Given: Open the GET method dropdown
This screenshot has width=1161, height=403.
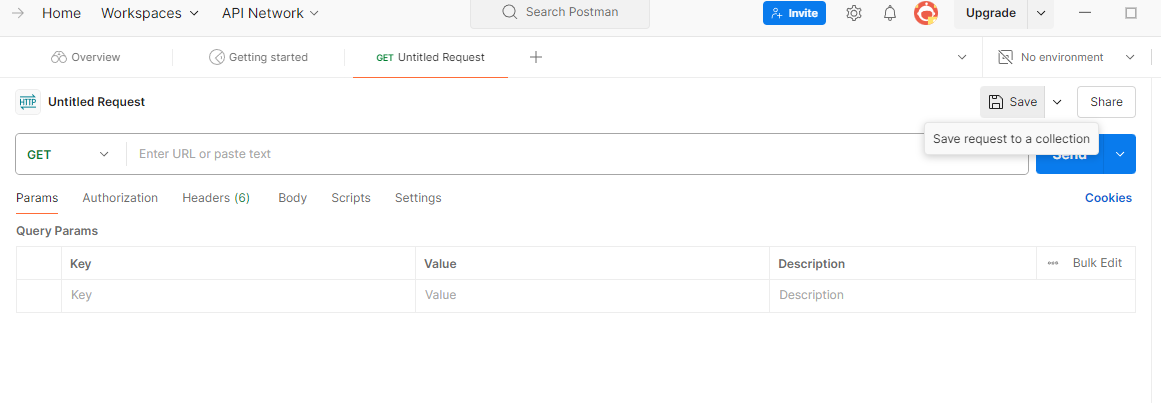Looking at the screenshot, I should tap(68, 154).
